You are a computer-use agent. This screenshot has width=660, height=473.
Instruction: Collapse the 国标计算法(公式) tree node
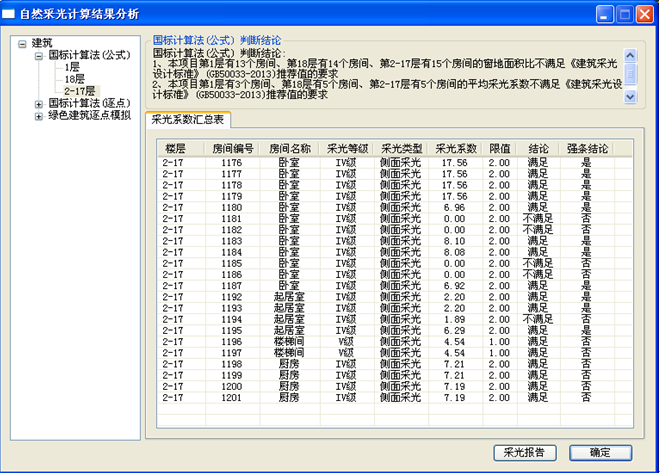[39, 55]
